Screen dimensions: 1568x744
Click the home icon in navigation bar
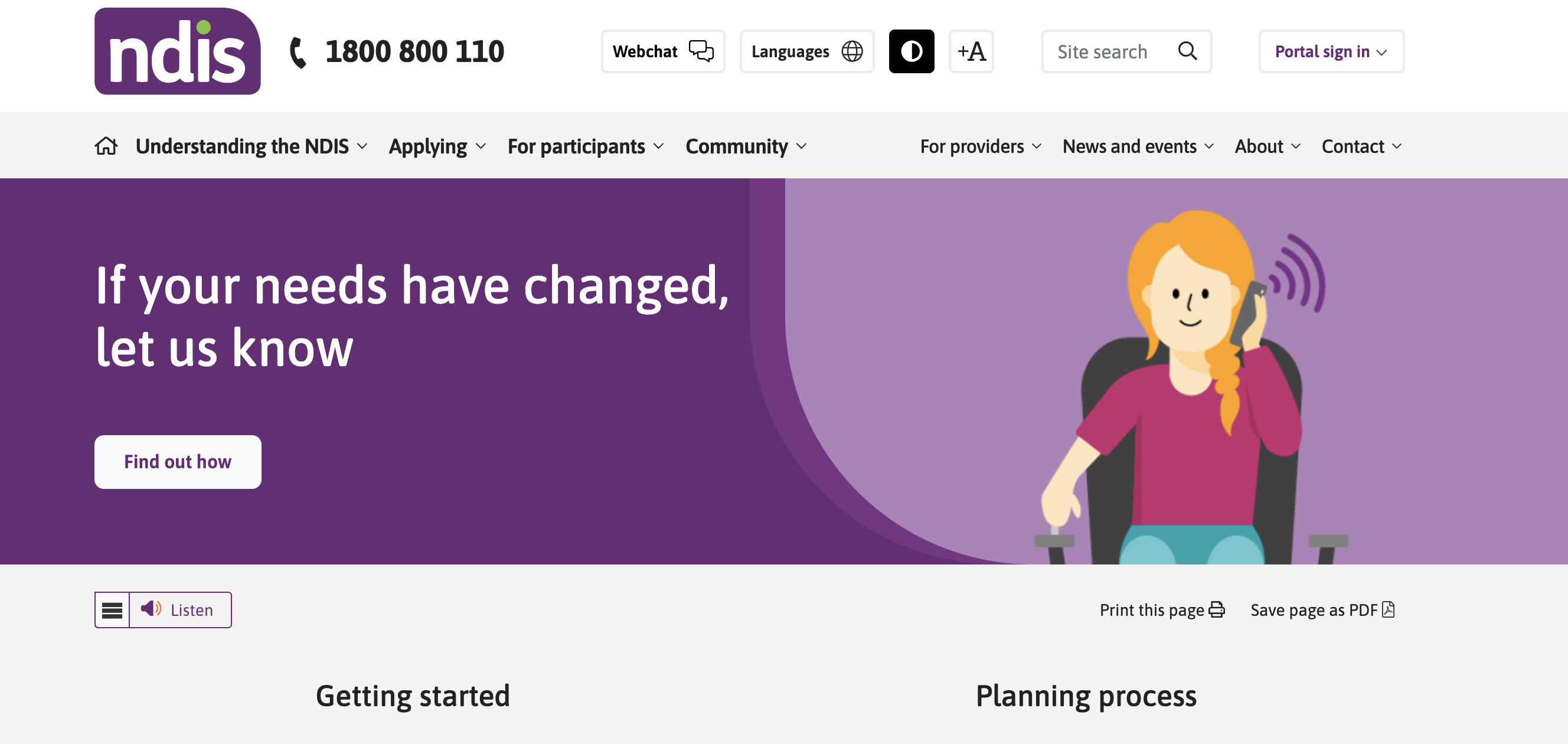click(x=106, y=146)
